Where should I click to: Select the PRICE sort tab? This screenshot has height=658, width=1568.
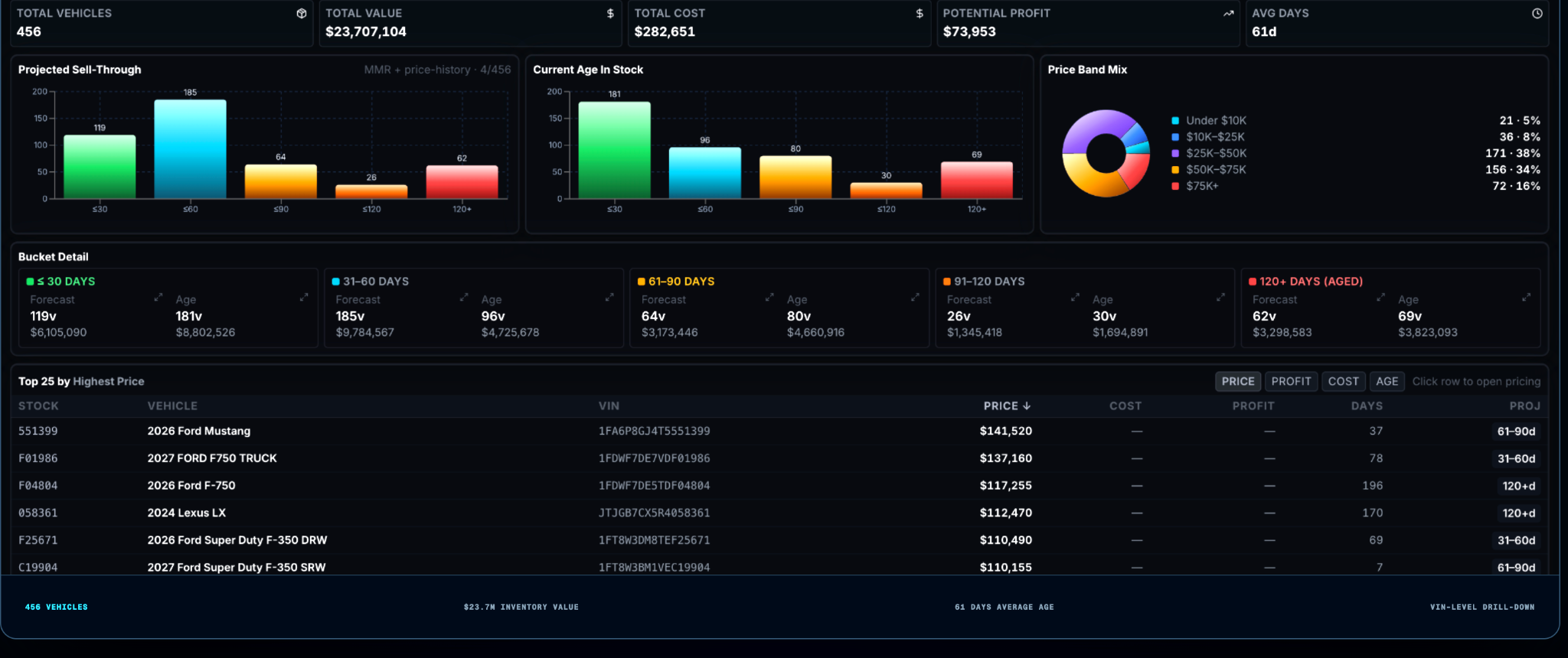coord(1238,381)
